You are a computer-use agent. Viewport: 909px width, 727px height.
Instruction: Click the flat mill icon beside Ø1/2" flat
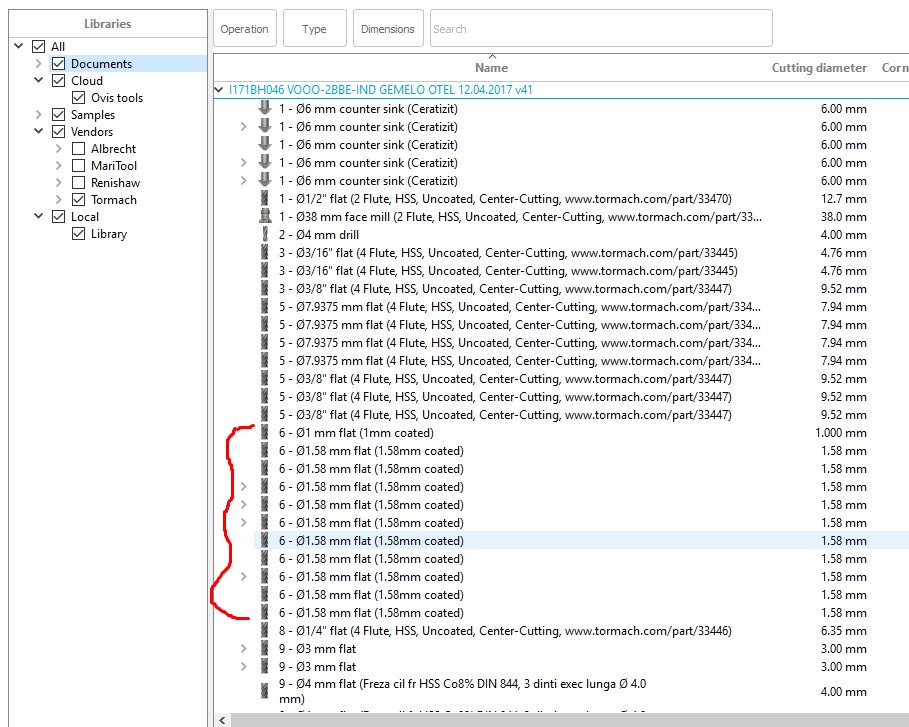[264, 199]
